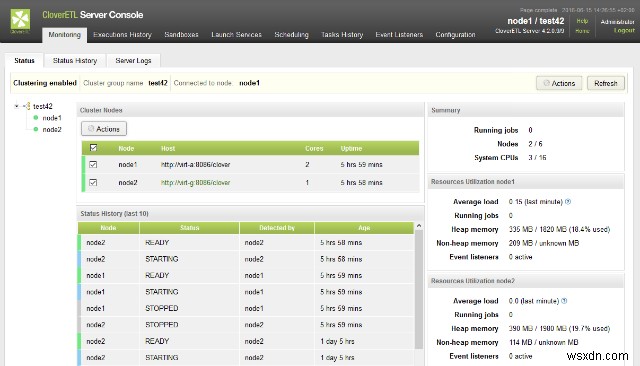The height and width of the screenshot is (366, 640).
Task: Open the Event Listeners tab
Action: pos(399,35)
